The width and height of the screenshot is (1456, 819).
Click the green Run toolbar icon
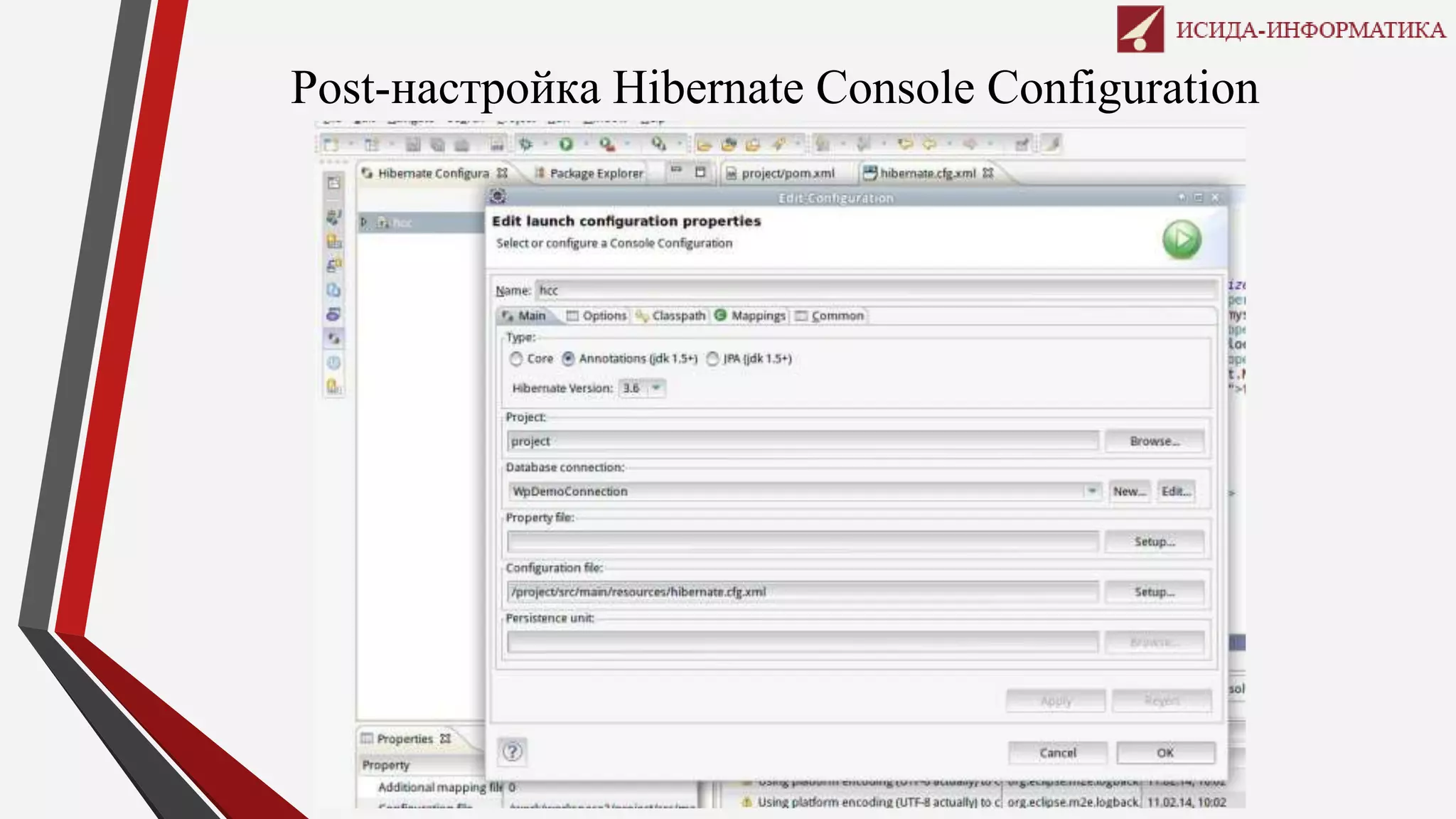click(566, 144)
